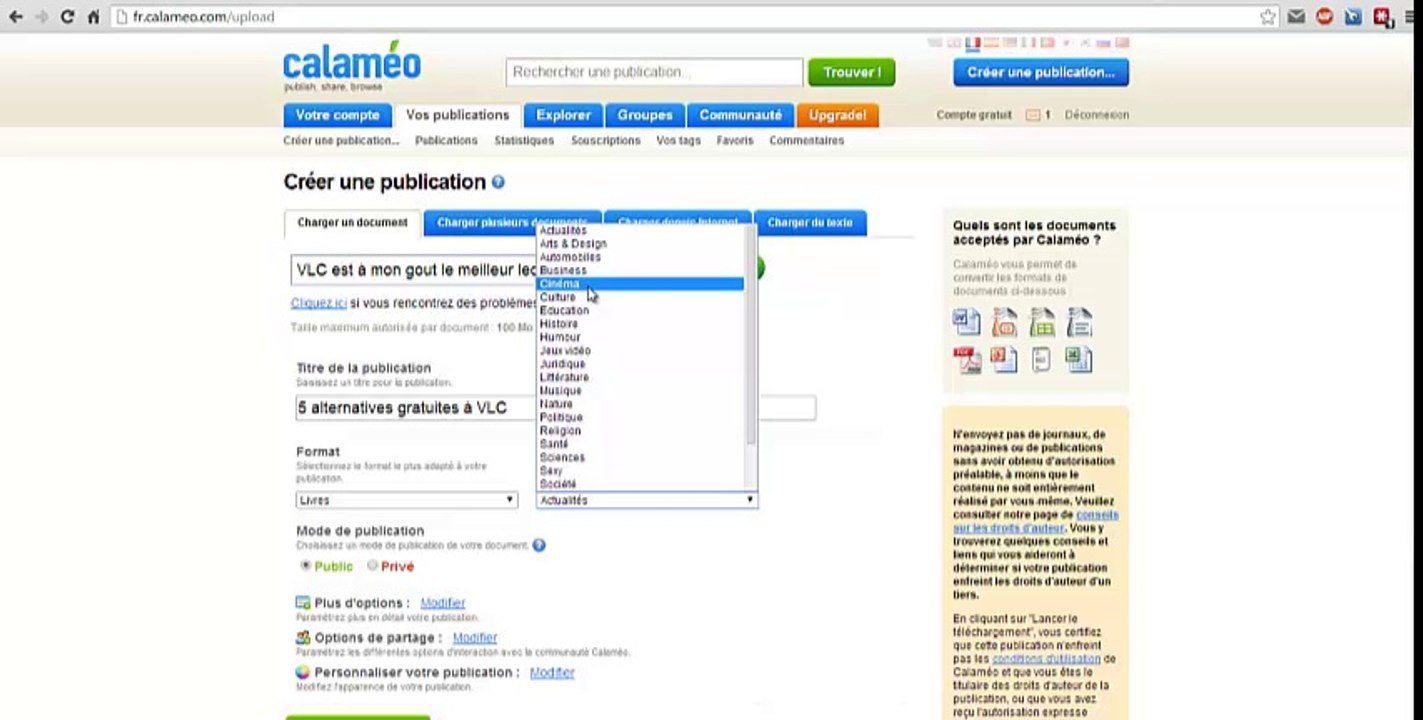Click the PDF document format icon

tap(967, 359)
